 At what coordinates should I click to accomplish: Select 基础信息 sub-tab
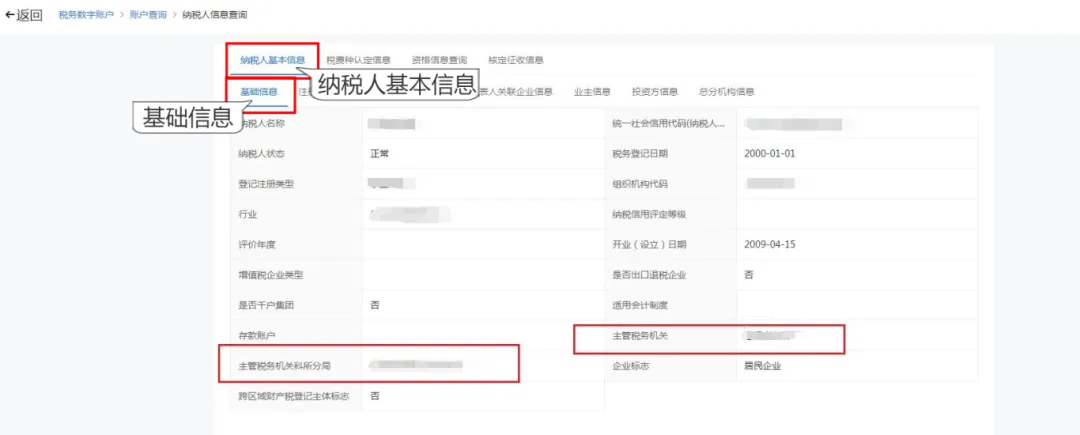(259, 92)
